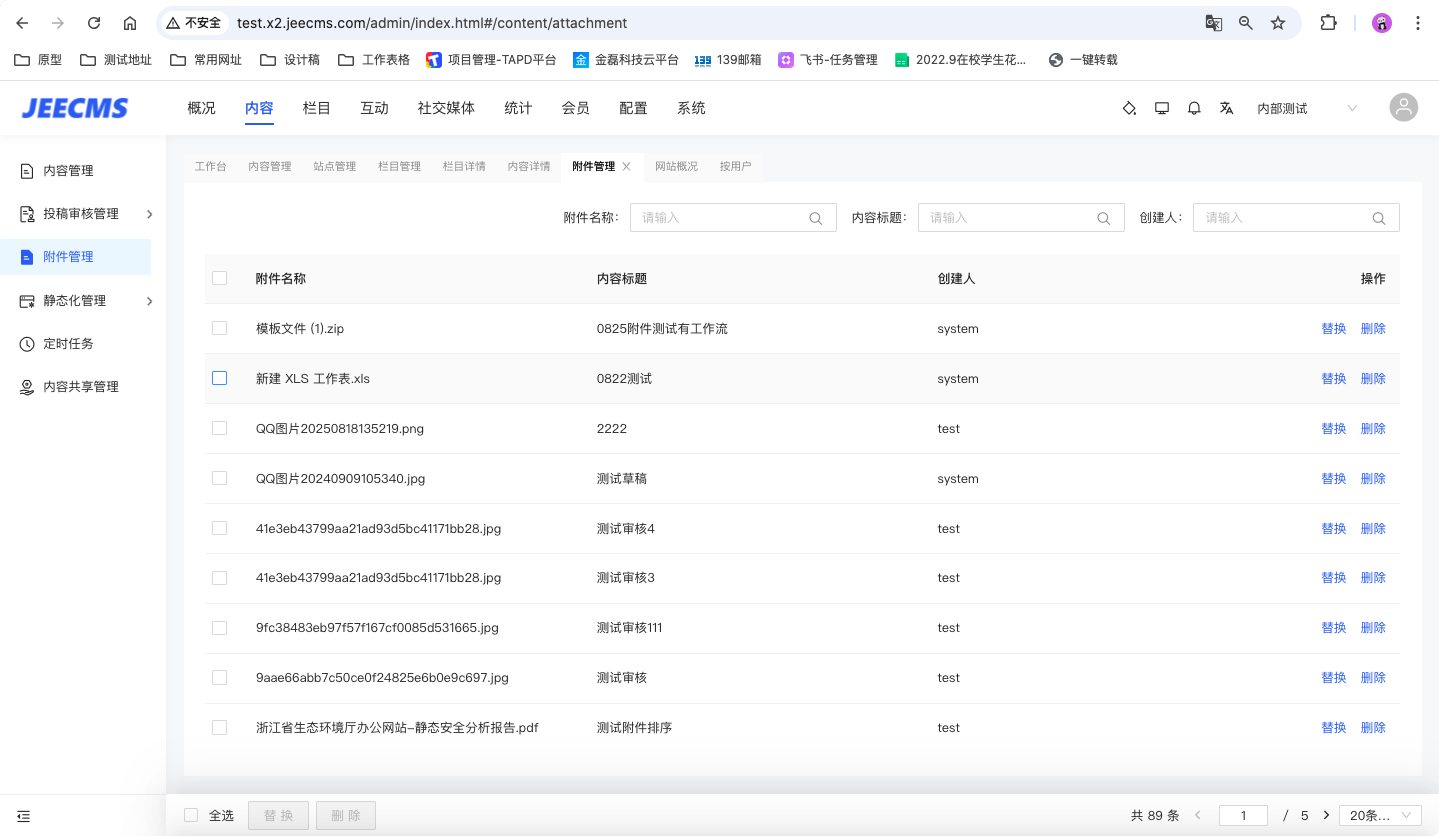Click search icon in 创建人 field
This screenshot has width=1439, height=836.
1379,218
